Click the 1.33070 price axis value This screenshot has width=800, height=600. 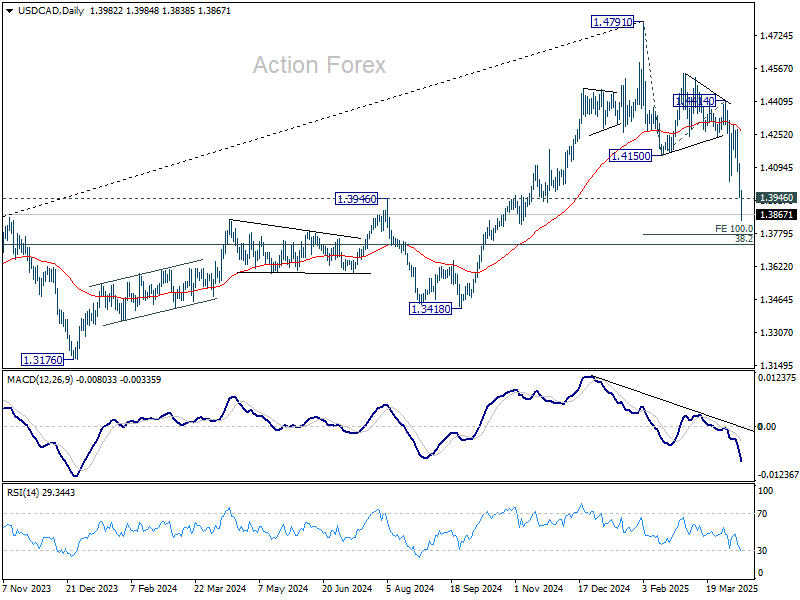pos(777,333)
